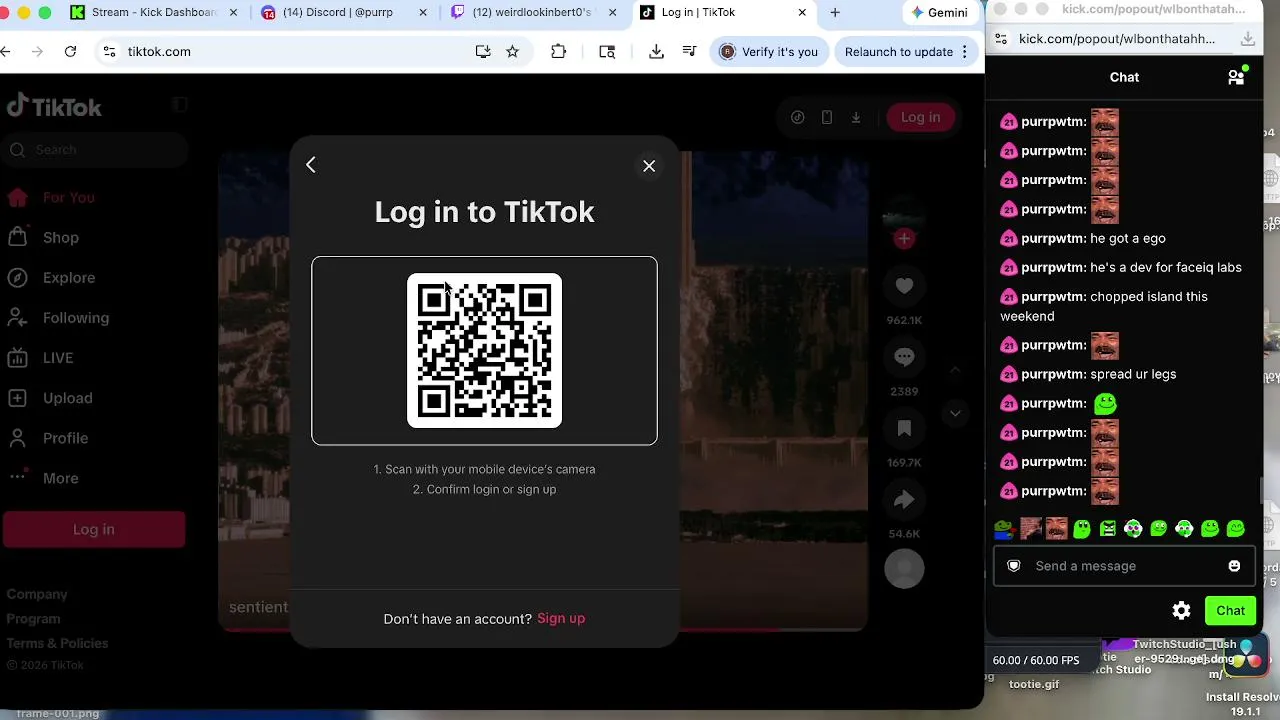Open Gemini in Chrome
This screenshot has width=1280, height=720.
click(x=940, y=12)
